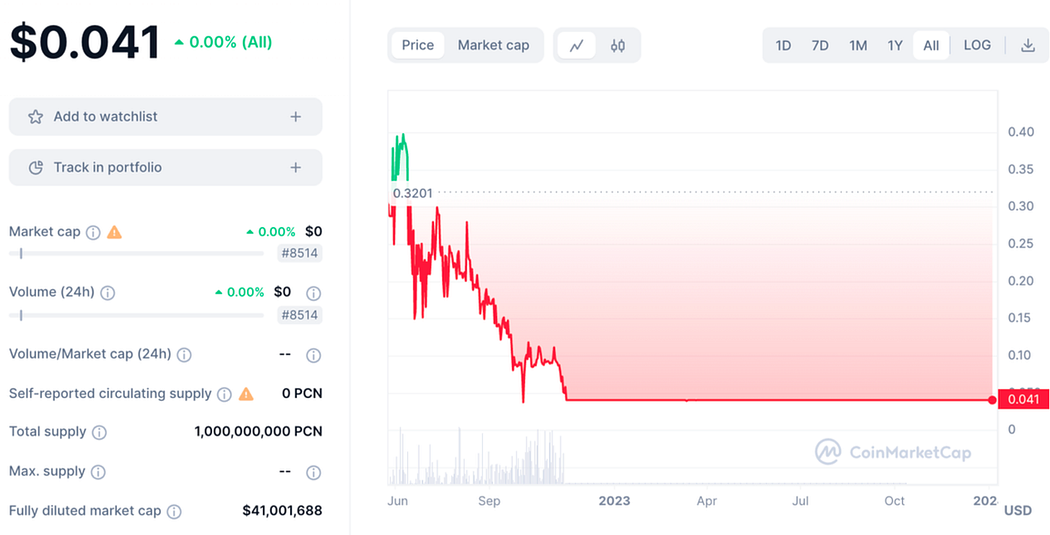This screenshot has width=1050, height=535.
Task: Click the Market cap range slider
Action: pyautogui.click(x=136, y=254)
